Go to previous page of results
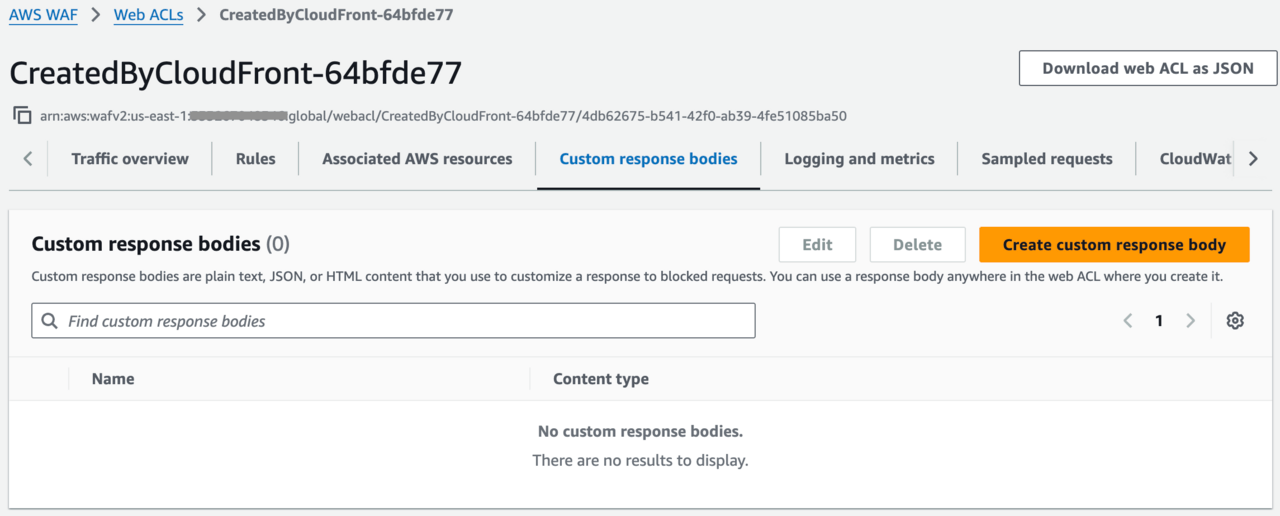The width and height of the screenshot is (1280, 516). (1128, 321)
